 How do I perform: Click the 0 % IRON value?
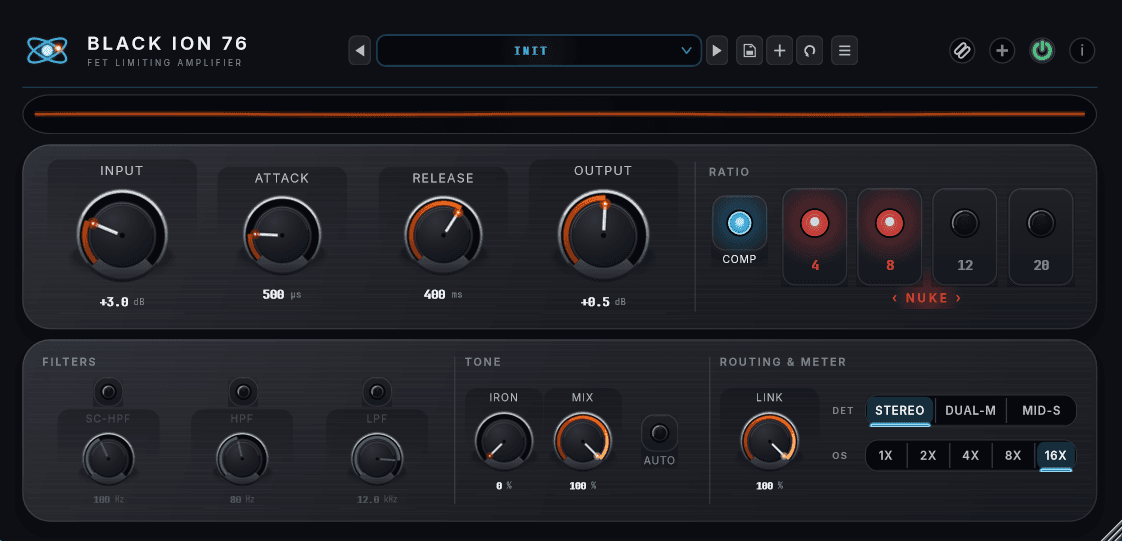[504, 486]
